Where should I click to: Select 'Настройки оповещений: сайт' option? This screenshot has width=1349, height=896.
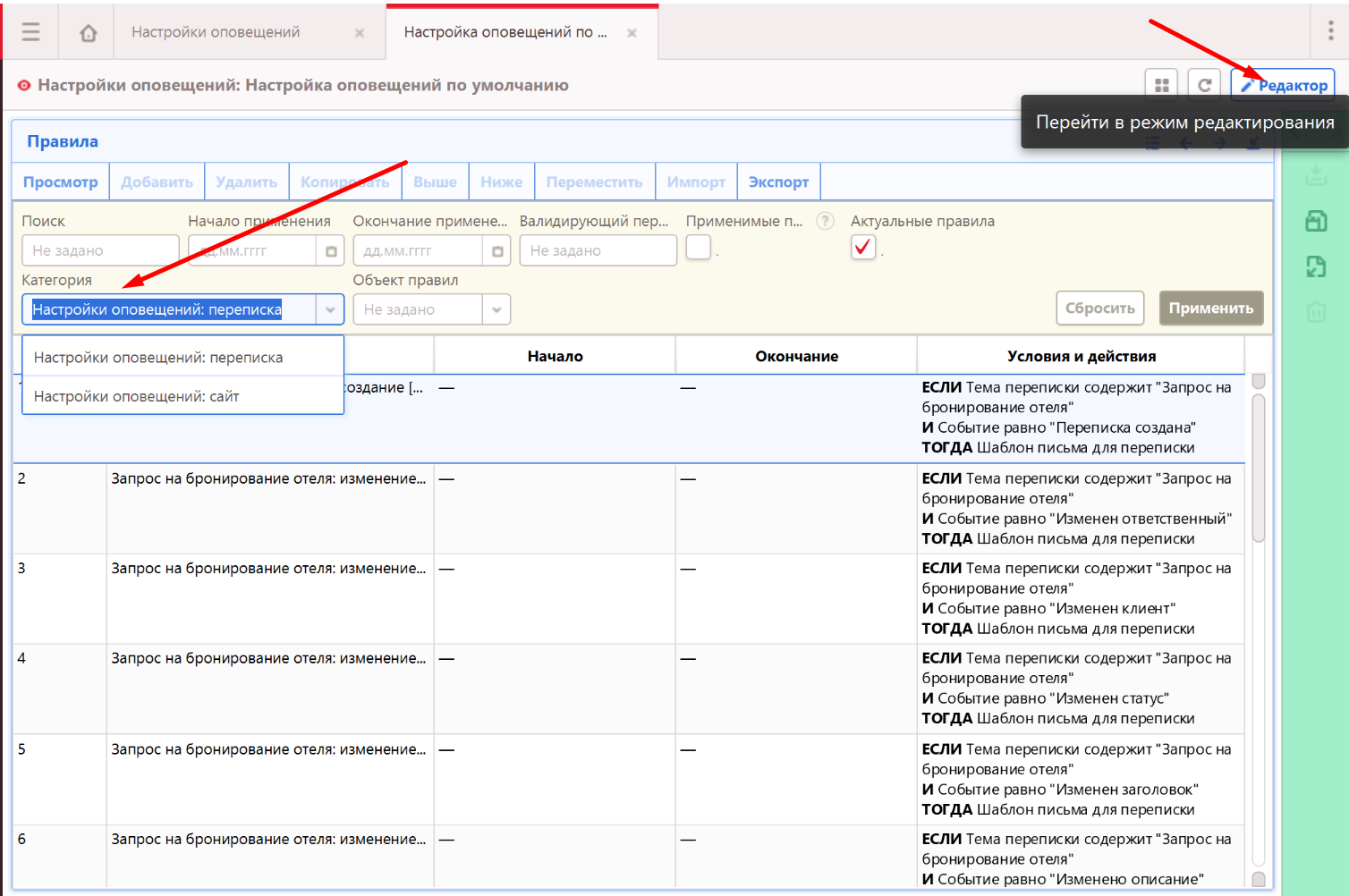(x=137, y=396)
